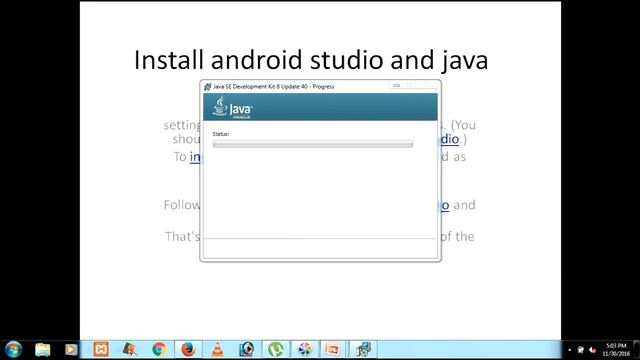Image resolution: width=640 pixels, height=360 pixels.
Task: Select the Java installer taskbar icon
Action: click(x=362, y=349)
